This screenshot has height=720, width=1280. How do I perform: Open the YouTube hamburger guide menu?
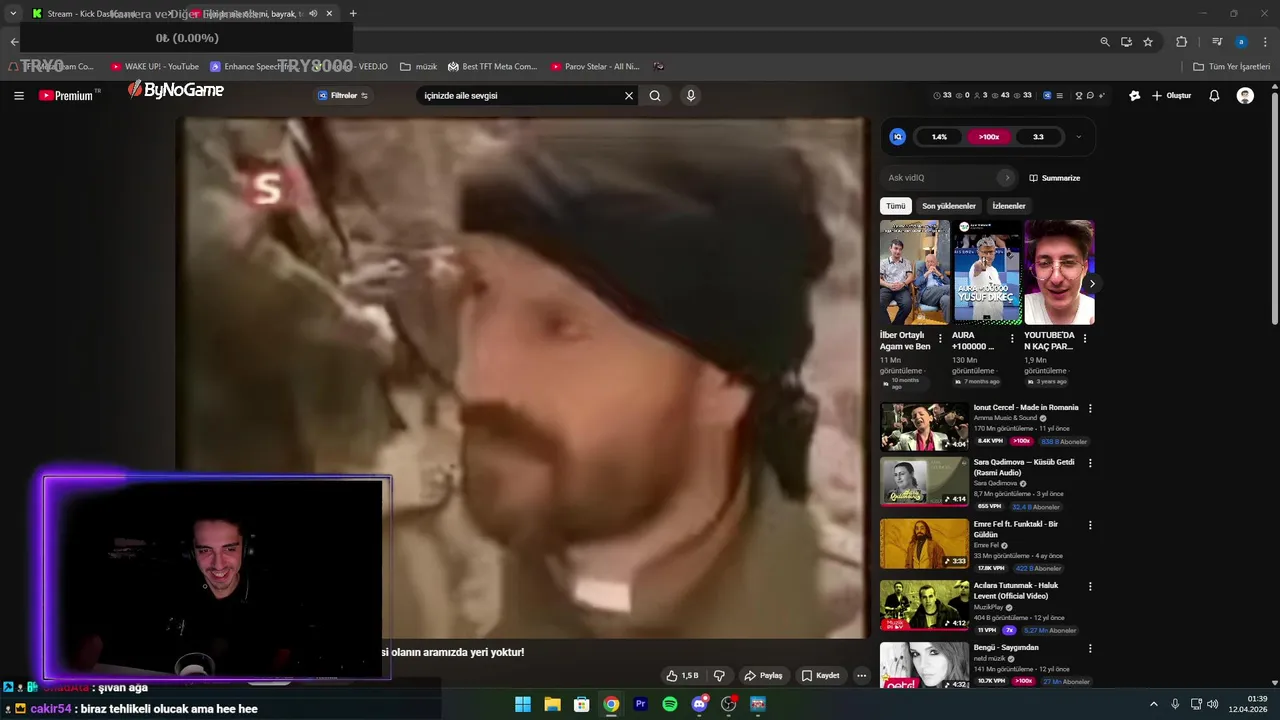click(19, 96)
